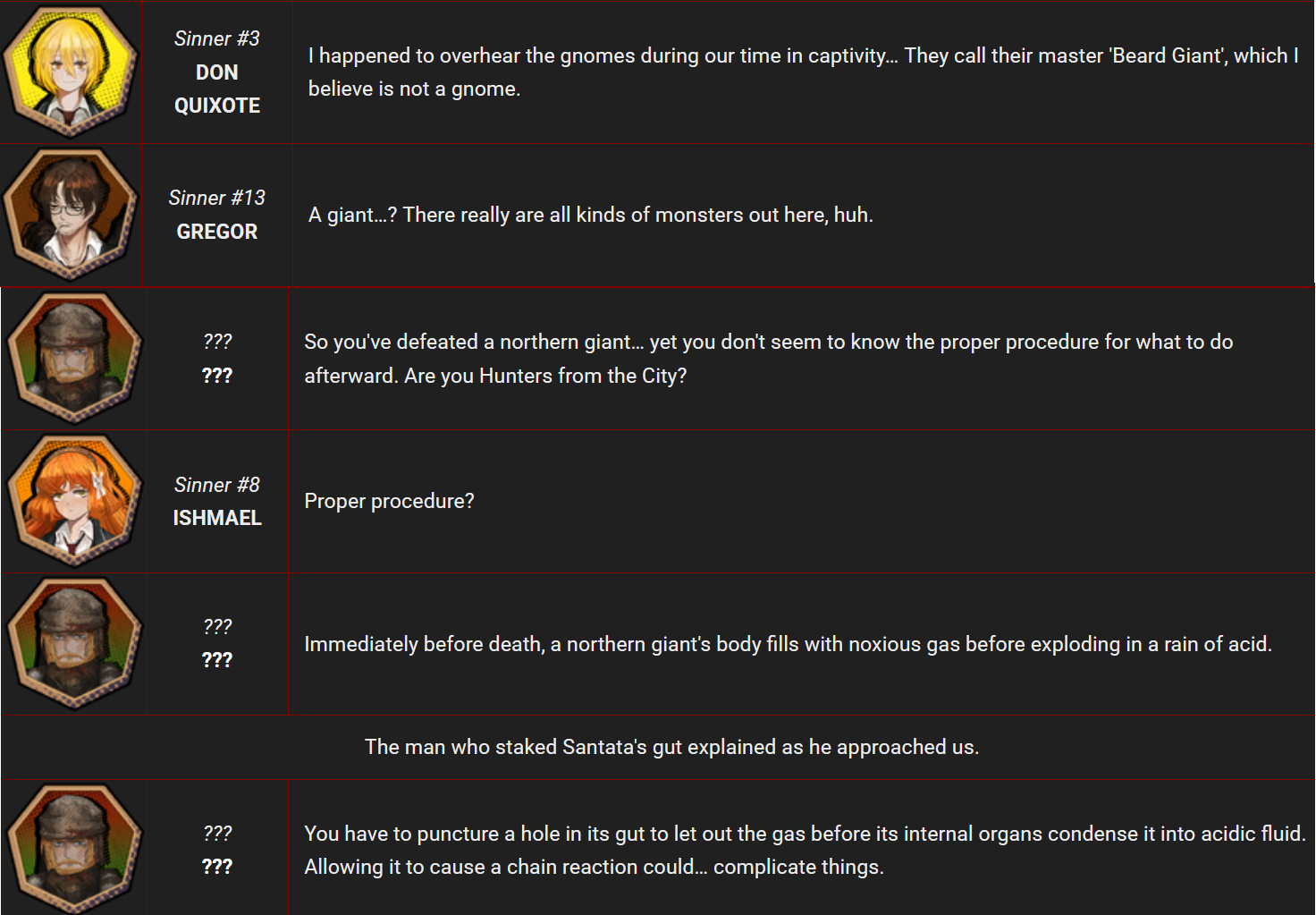This screenshot has height=915, width=1316.
Task: Click the 'Proper procedure?' dialogue text
Action: pyautogui.click(x=389, y=501)
